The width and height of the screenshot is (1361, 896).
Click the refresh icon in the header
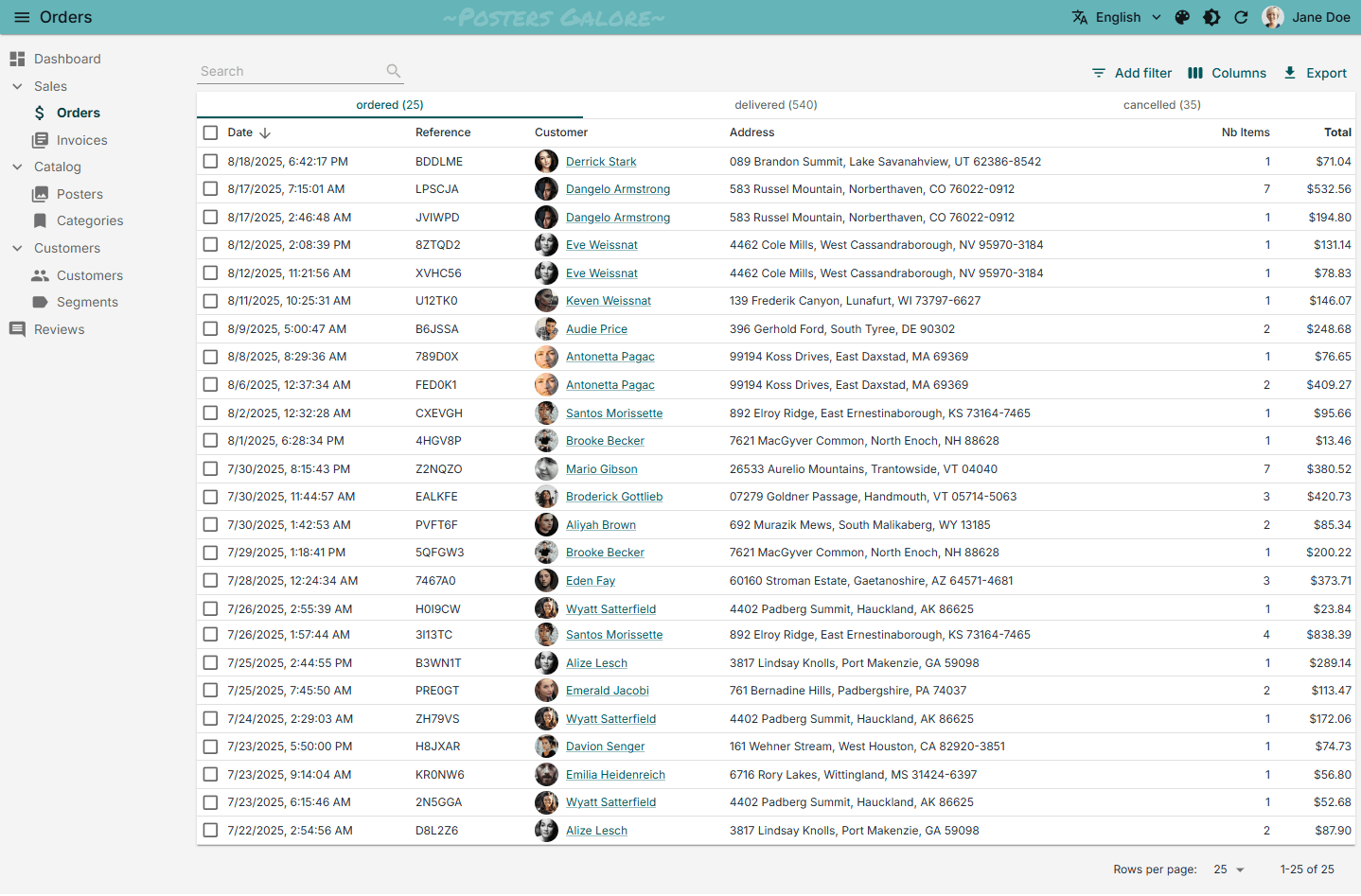click(1241, 17)
